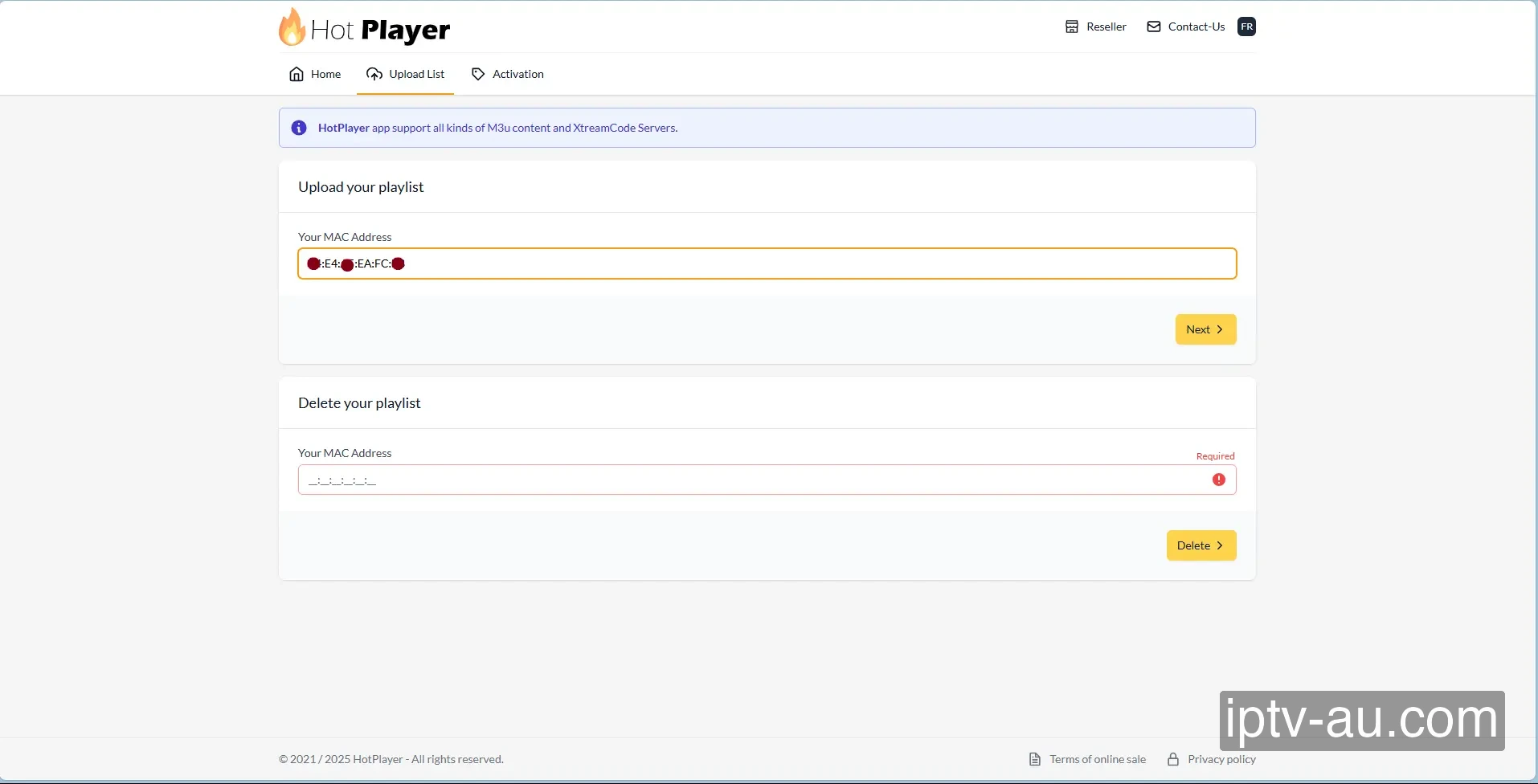The image size is (1538, 784).
Task: Click the "HotPlayer" bold word in the info banner
Action: [x=344, y=128]
